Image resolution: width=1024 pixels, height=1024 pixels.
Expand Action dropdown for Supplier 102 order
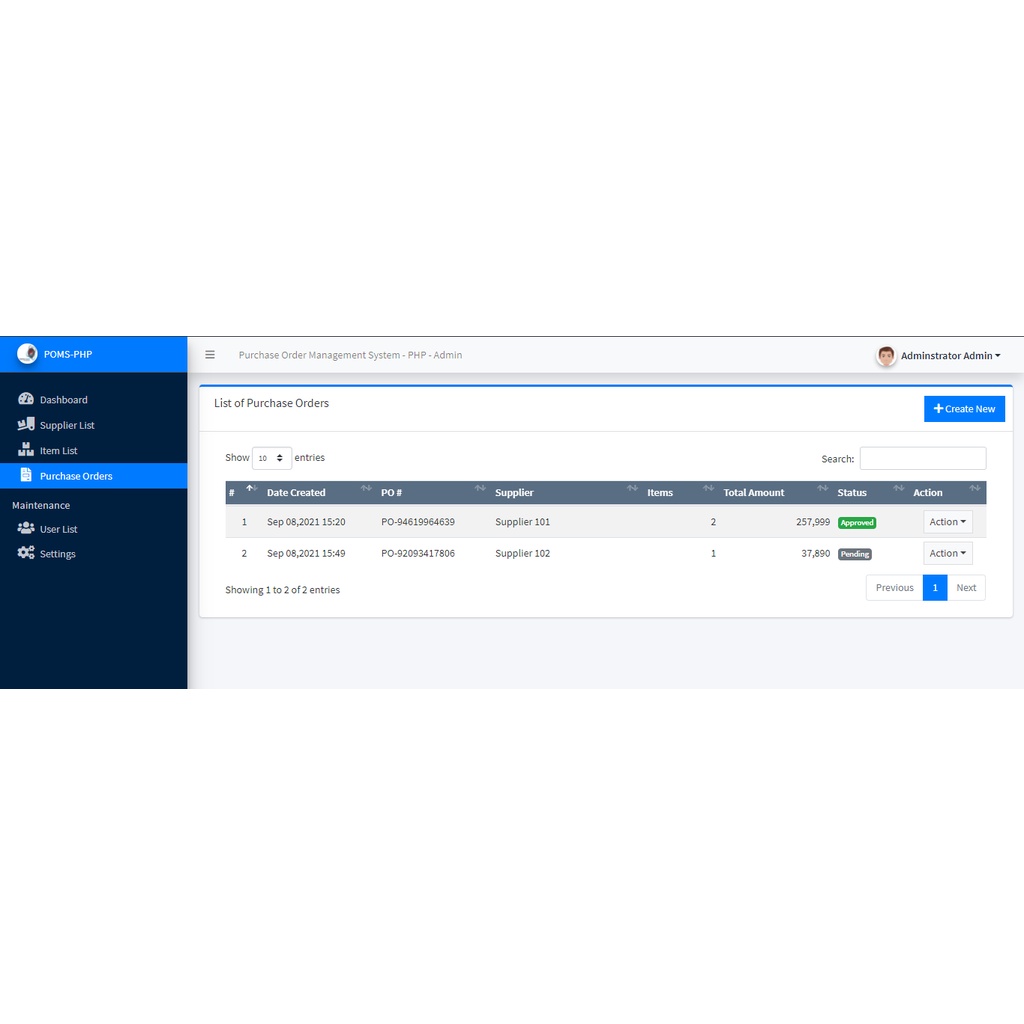coord(947,553)
